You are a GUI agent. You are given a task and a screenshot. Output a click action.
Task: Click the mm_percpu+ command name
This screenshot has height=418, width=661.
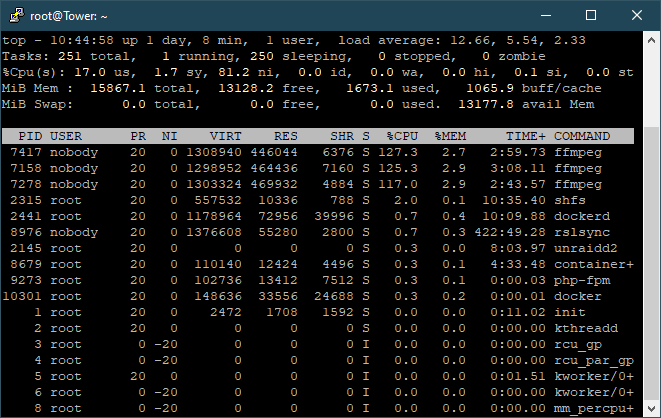click(594, 408)
